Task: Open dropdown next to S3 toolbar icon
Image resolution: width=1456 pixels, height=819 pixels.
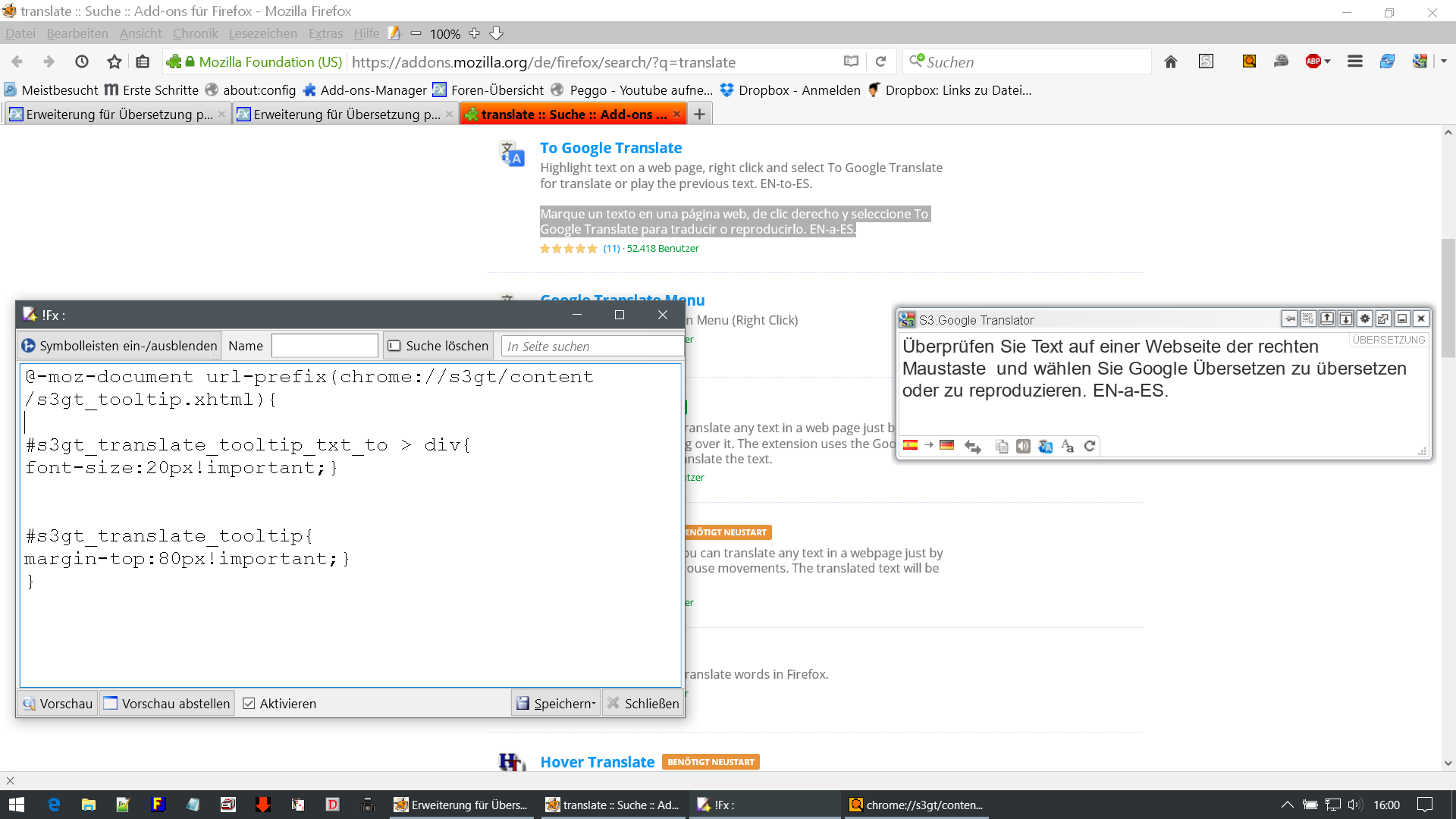Action: pyautogui.click(x=1444, y=62)
